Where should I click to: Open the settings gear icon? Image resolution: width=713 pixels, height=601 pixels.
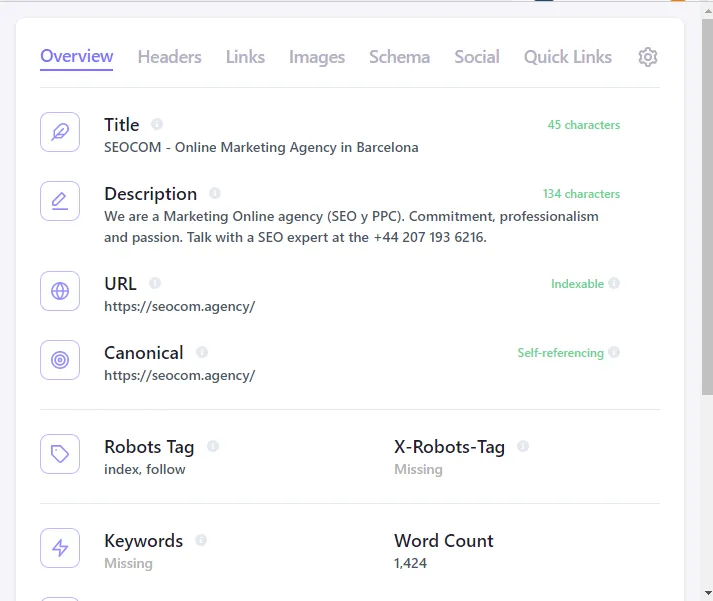(x=648, y=57)
